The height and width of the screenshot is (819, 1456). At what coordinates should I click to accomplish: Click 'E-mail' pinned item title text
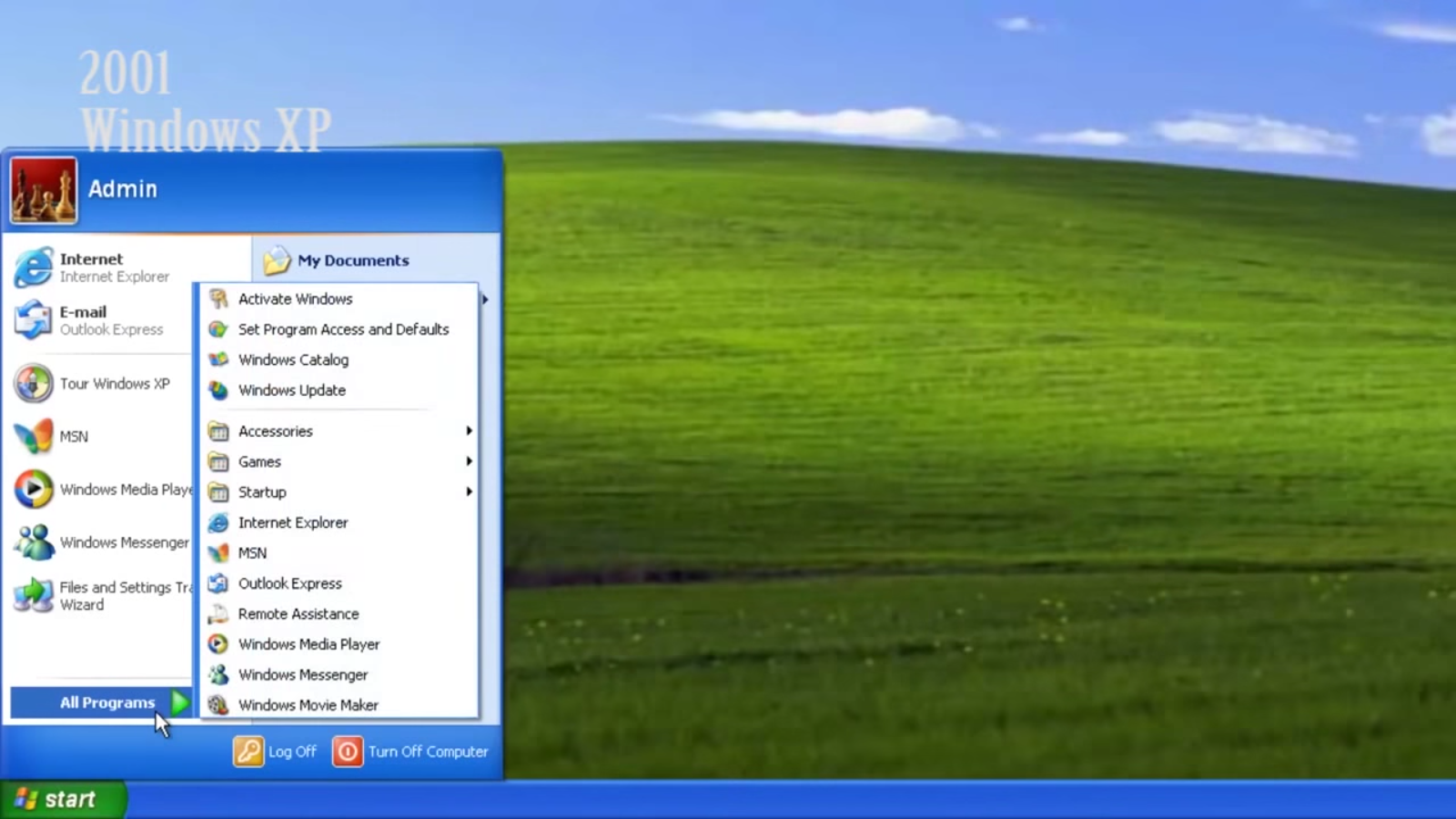[x=83, y=312]
